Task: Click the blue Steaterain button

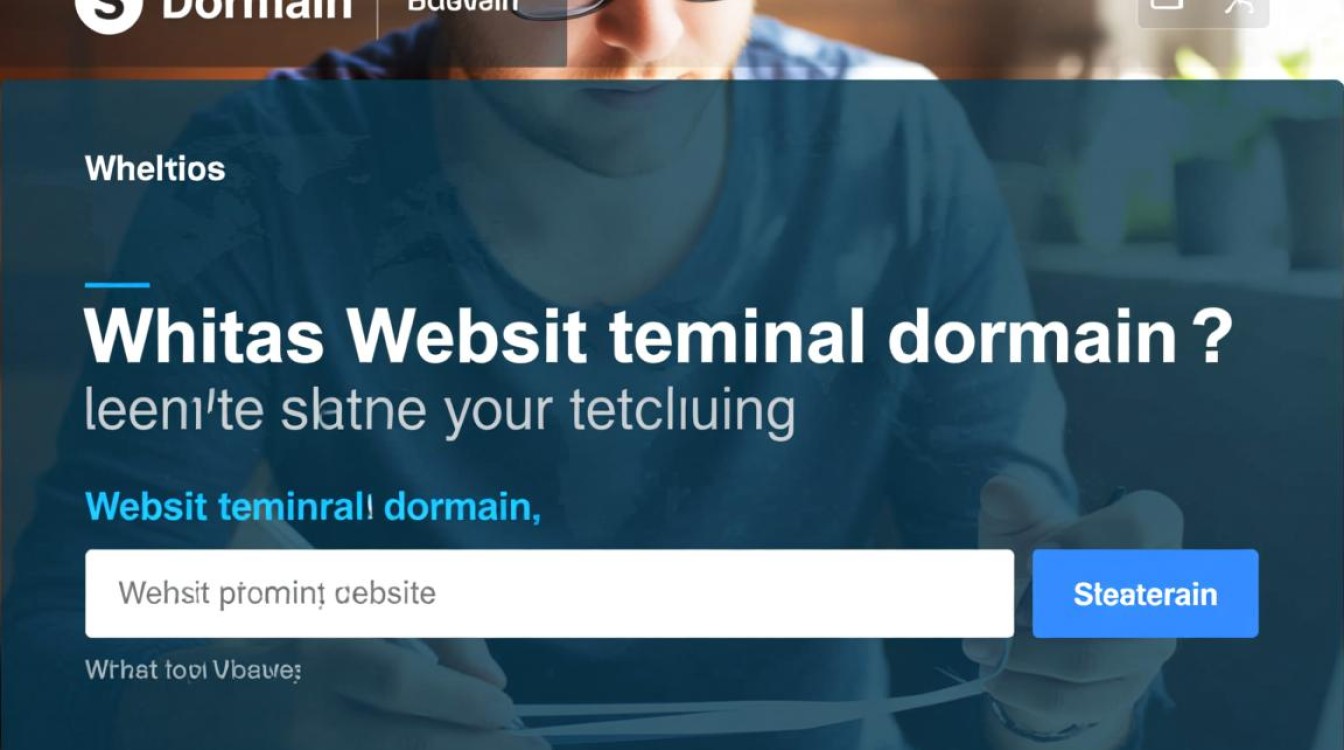Action: pos(1145,593)
